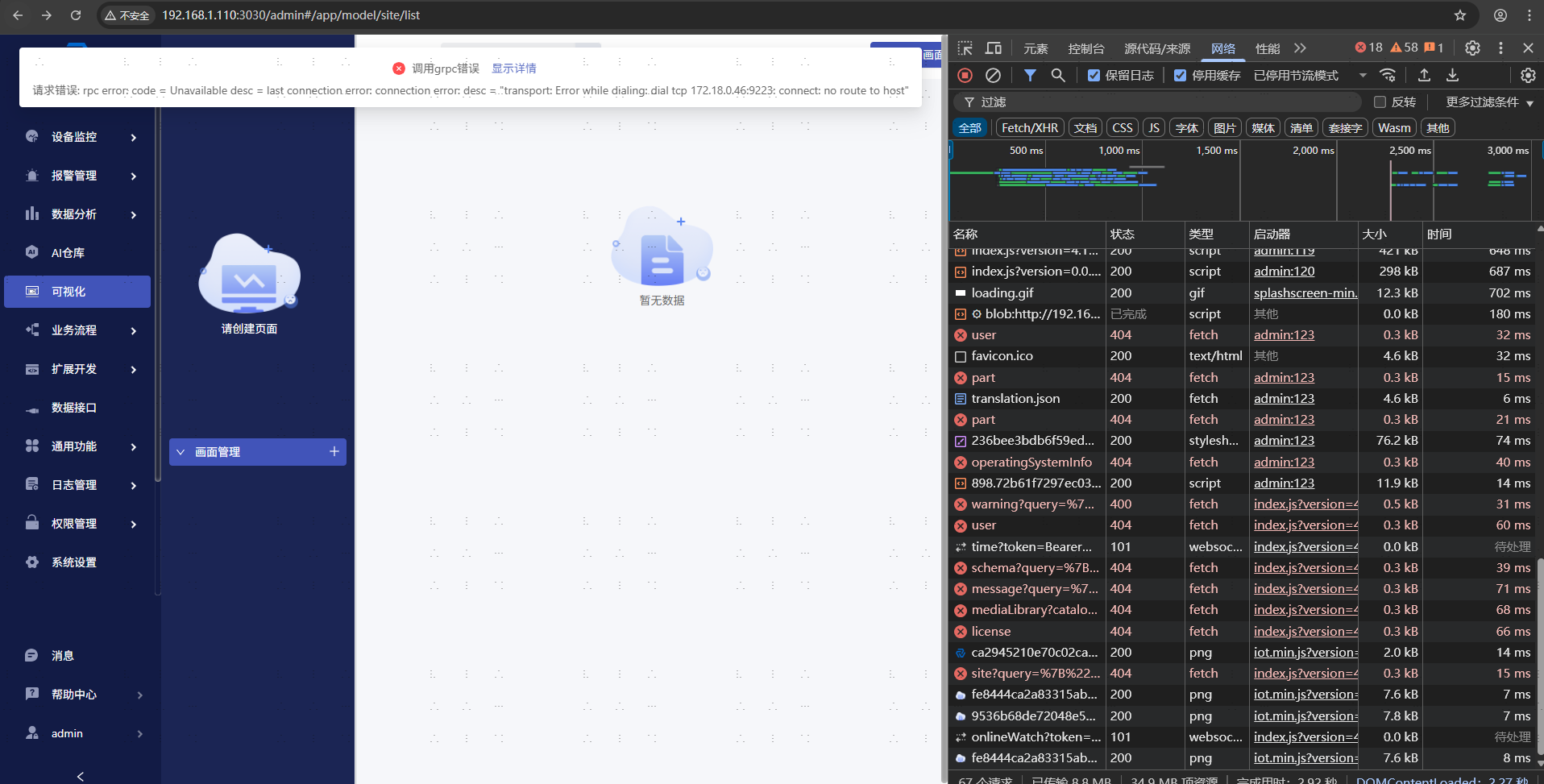Click the clear network log icon

coord(993,75)
